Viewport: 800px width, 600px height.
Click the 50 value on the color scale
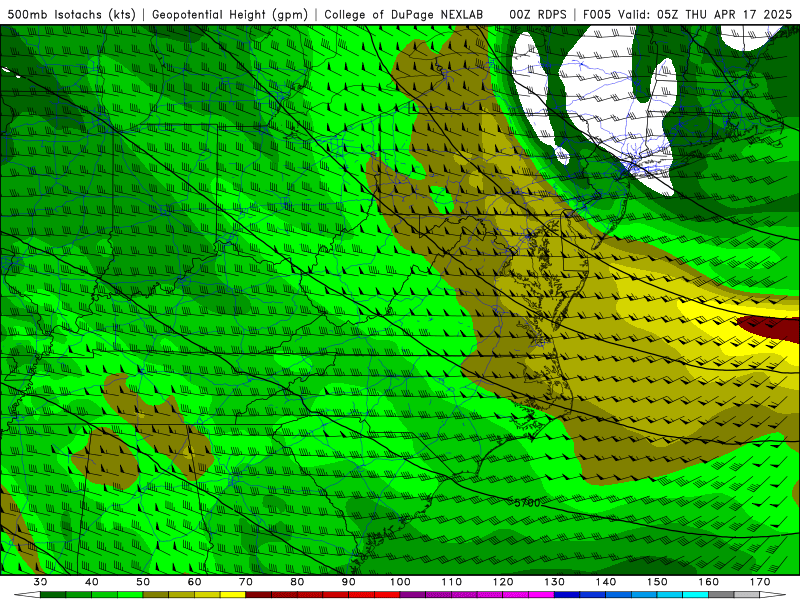pos(143,582)
